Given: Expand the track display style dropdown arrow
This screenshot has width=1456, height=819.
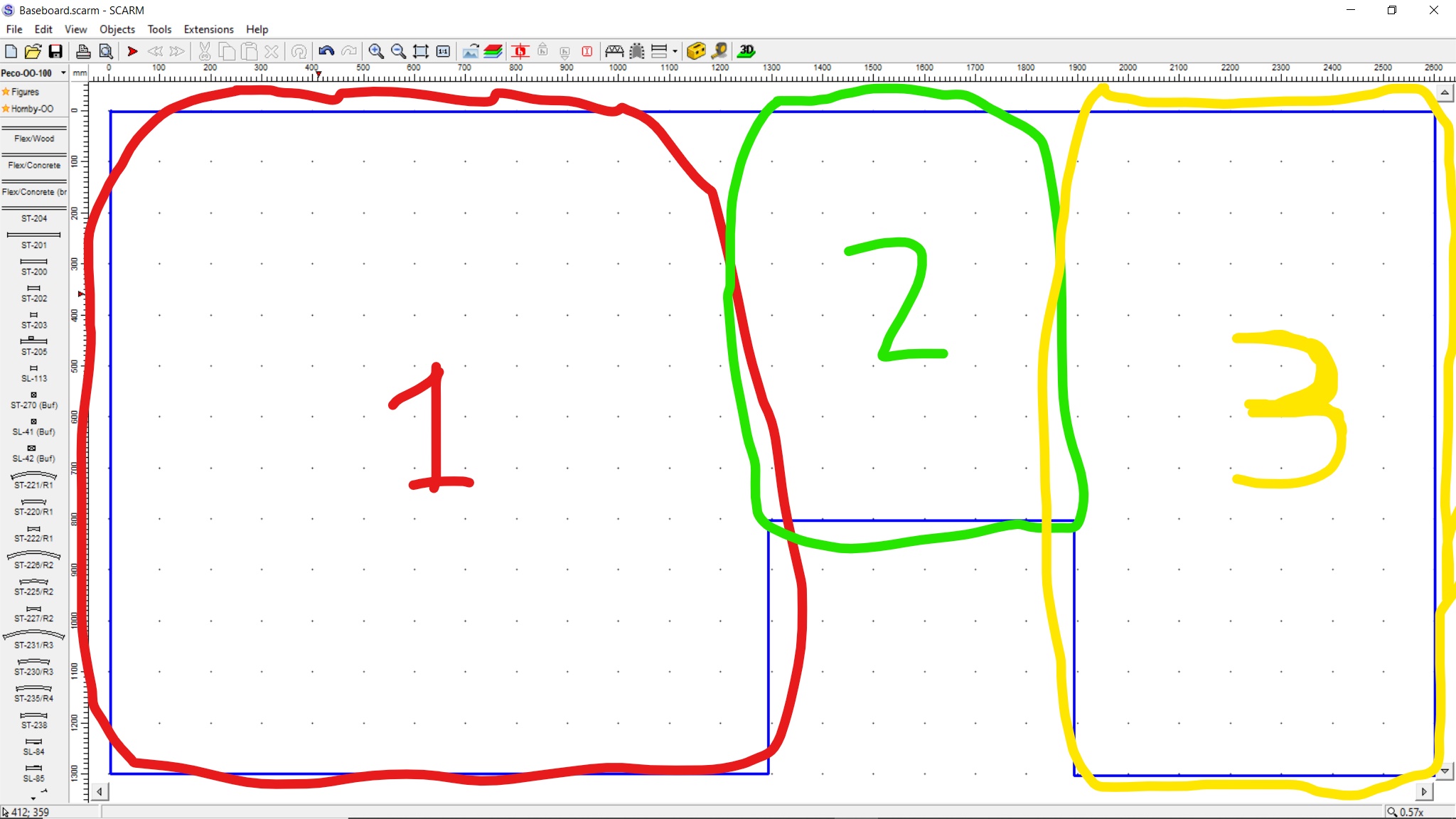Looking at the screenshot, I should pyautogui.click(x=675, y=51).
